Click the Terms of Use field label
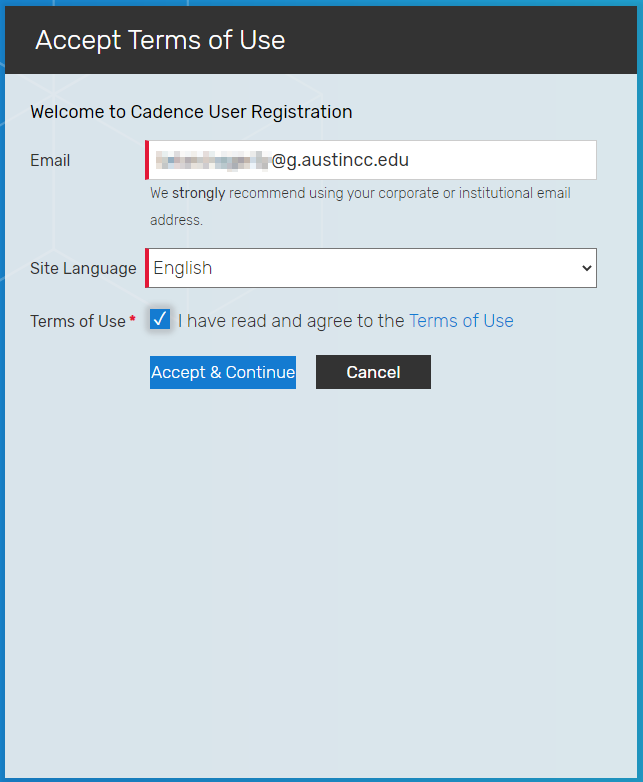The image size is (643, 782). [x=78, y=321]
